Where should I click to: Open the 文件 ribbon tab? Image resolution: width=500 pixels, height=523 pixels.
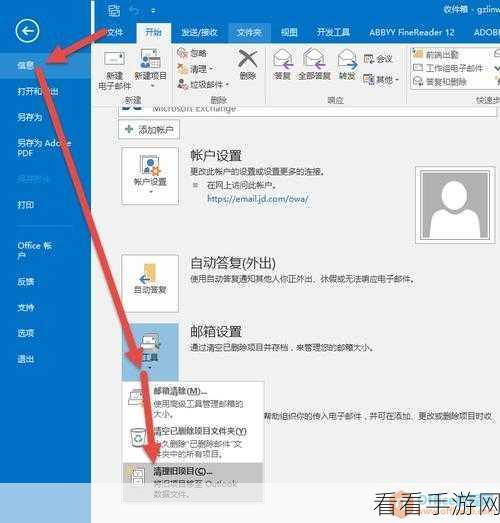pyautogui.click(x=115, y=32)
